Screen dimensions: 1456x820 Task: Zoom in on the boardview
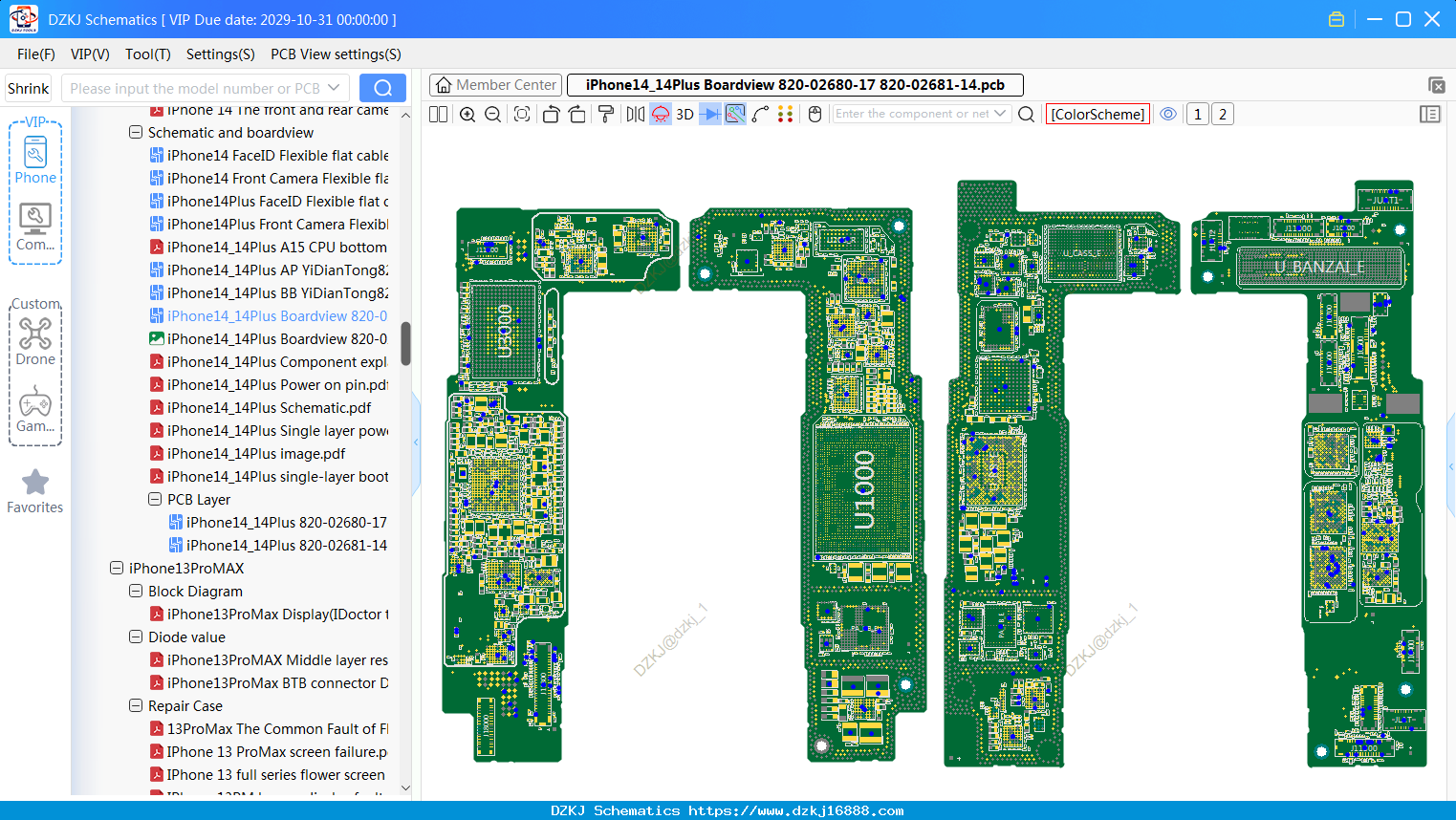(467, 114)
